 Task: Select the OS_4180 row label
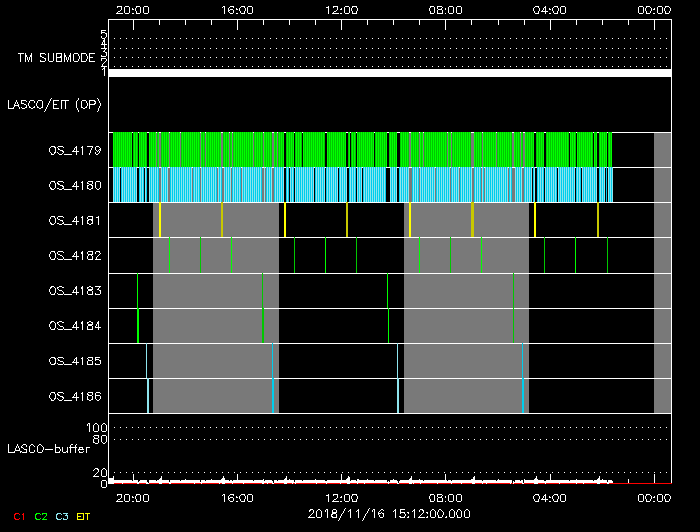coord(75,186)
